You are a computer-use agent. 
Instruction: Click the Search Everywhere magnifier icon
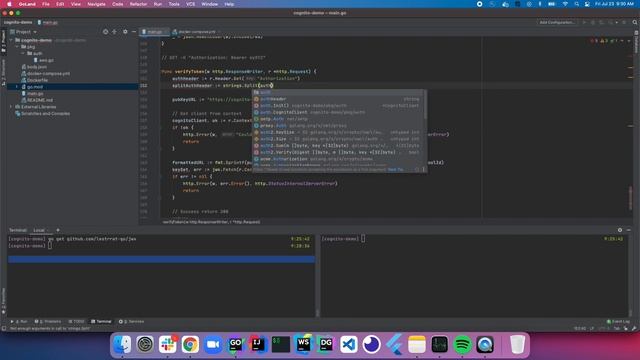[x=635, y=22]
